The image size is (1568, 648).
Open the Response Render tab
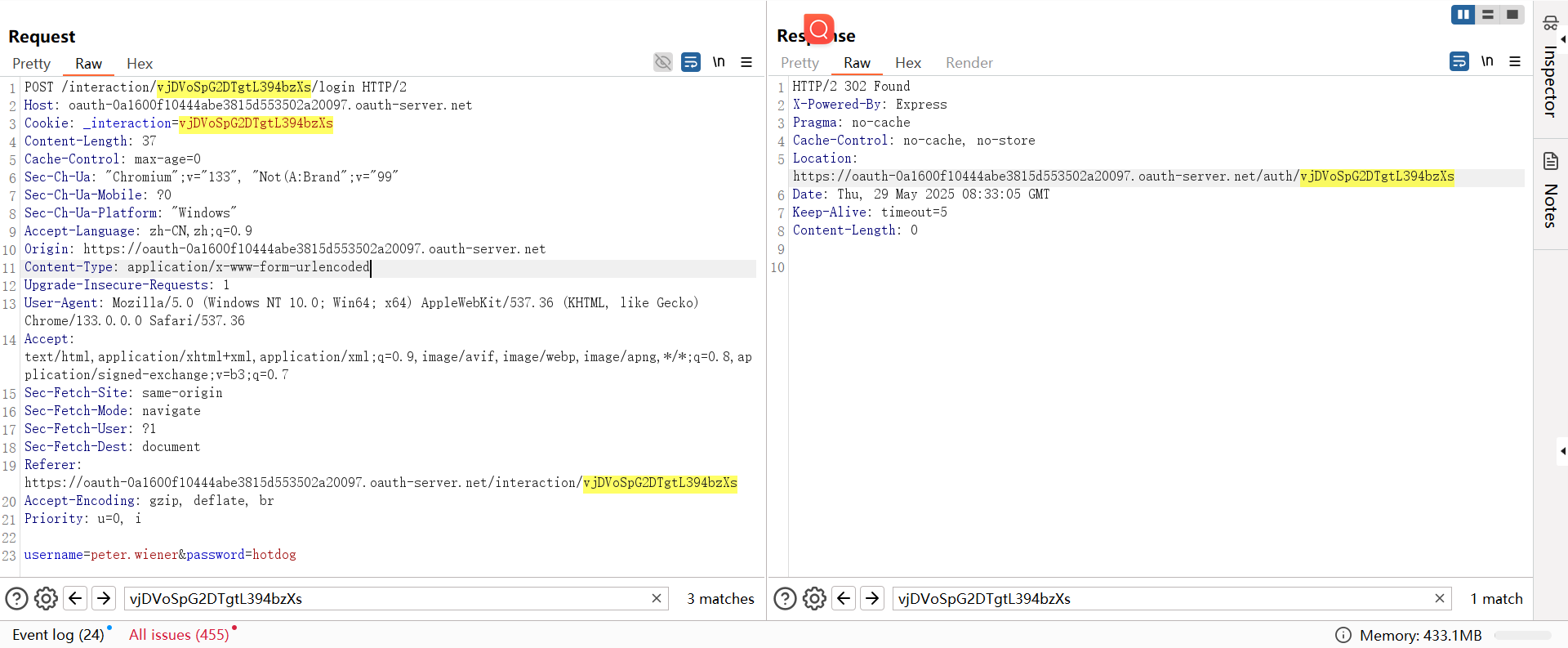coord(969,63)
